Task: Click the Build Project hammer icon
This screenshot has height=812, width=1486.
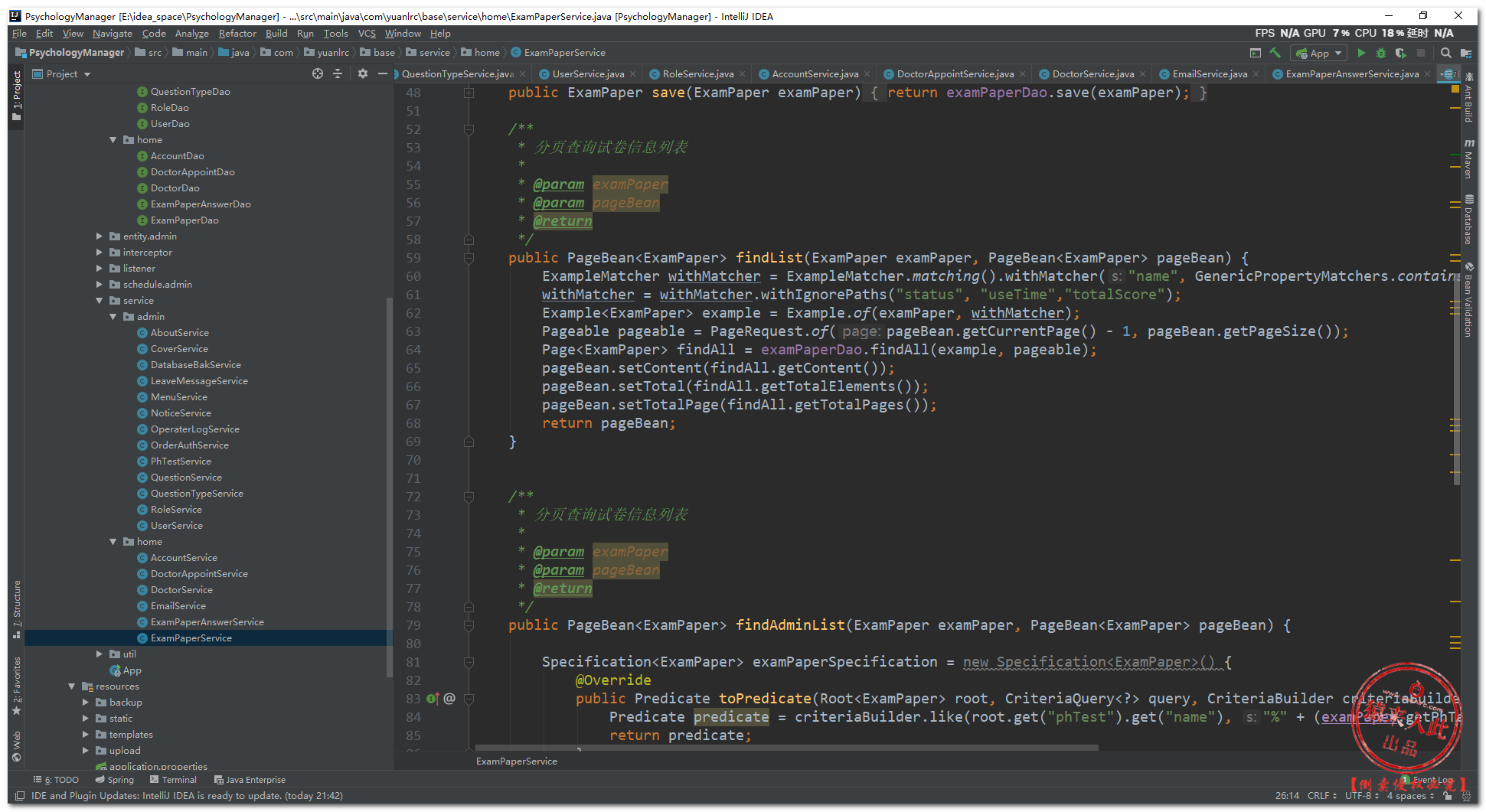Action: tap(1275, 53)
